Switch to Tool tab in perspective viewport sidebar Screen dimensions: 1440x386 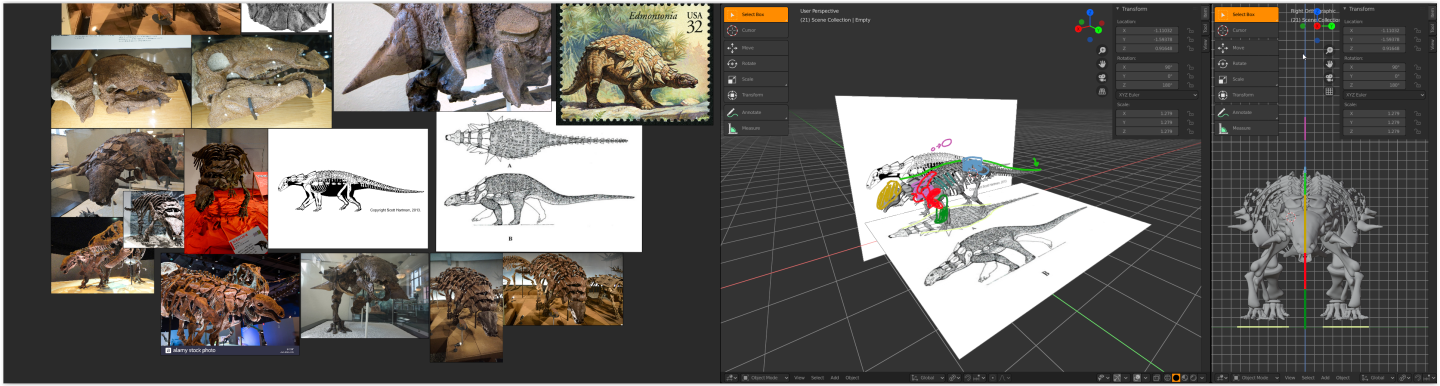pos(1205,28)
